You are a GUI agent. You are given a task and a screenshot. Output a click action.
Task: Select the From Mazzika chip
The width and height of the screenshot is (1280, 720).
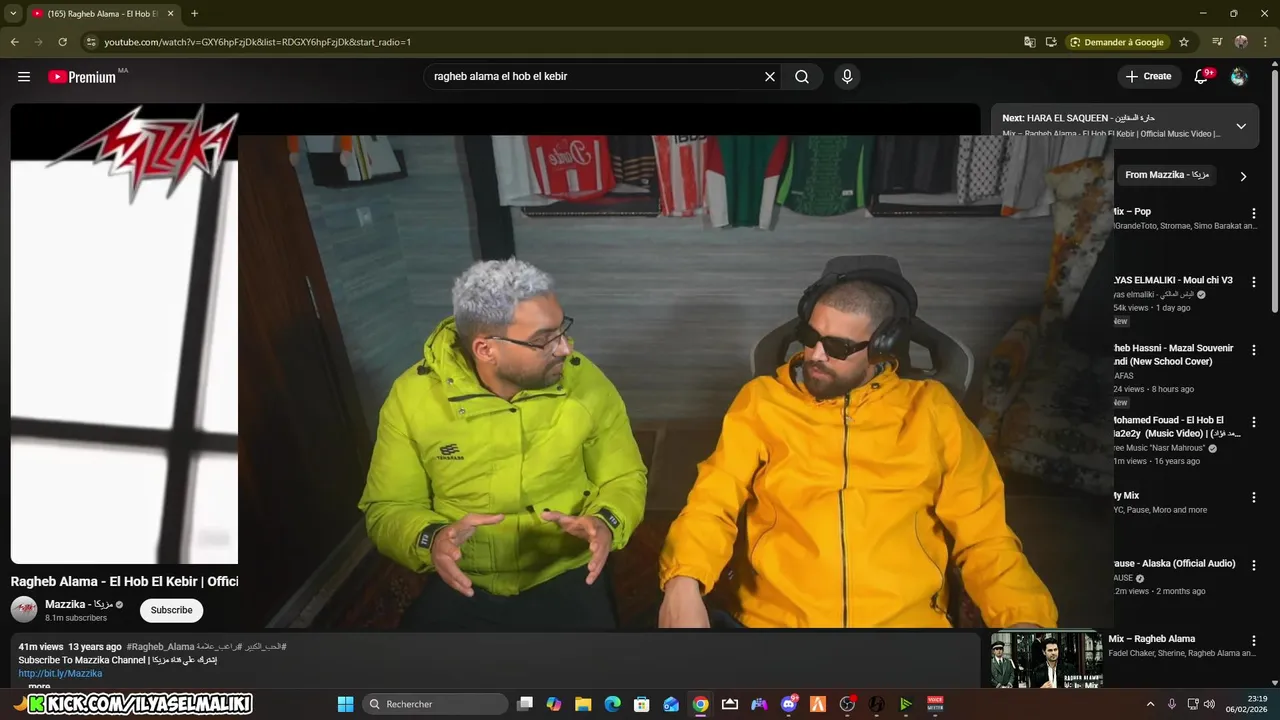(x=1166, y=175)
